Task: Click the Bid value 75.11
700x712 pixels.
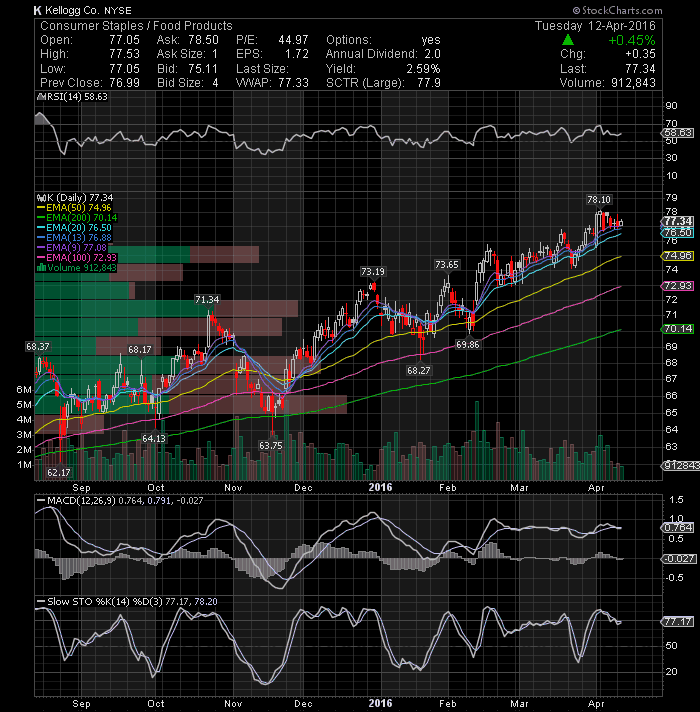Action: click(203, 69)
